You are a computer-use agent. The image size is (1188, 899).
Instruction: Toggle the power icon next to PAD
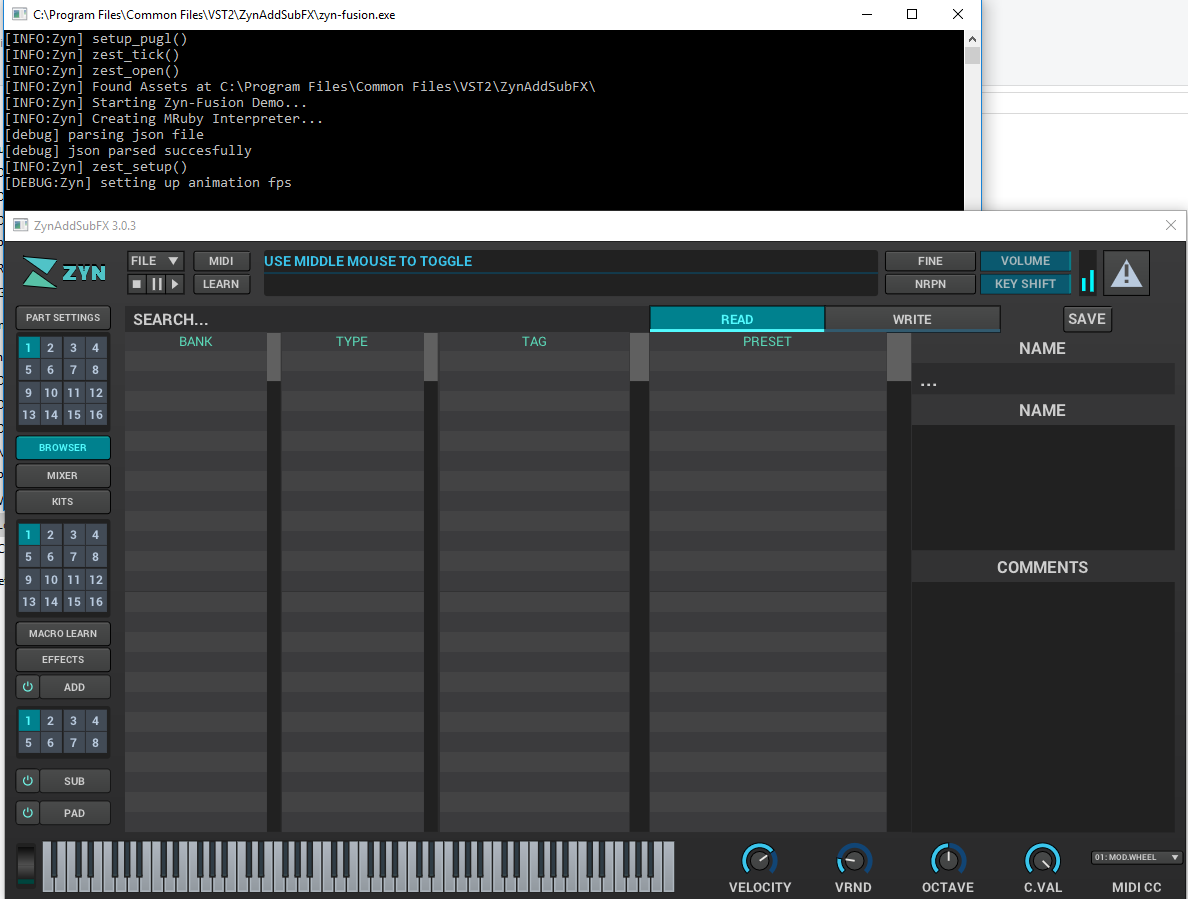(x=28, y=813)
